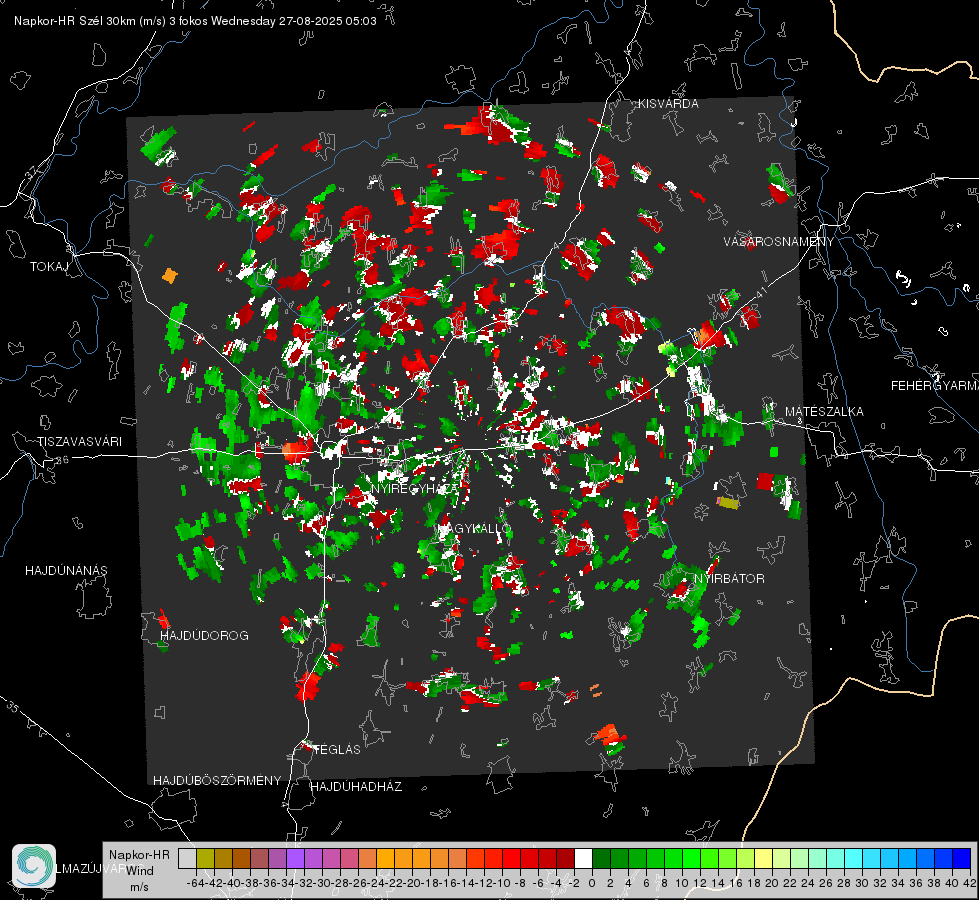
Task: Choose the deep blue swatch between 40 and 42
Action: click(962, 858)
